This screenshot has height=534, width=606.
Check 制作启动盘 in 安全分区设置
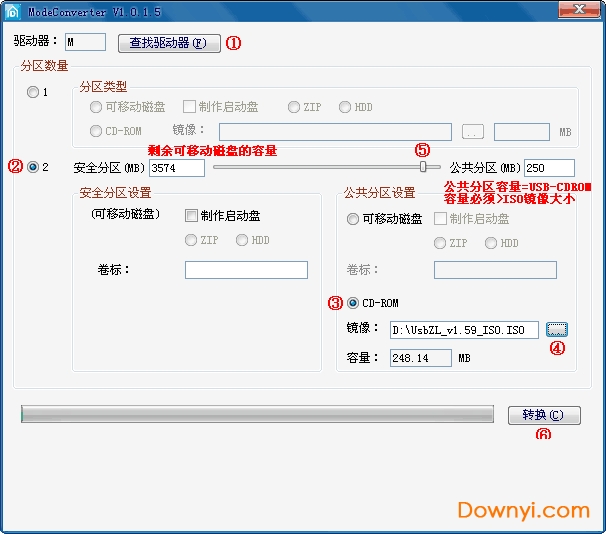191,216
